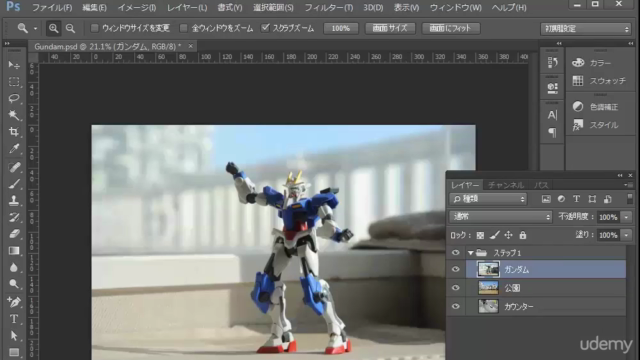Select the Pen tool
This screenshot has width=640, height=360.
coord(14,302)
